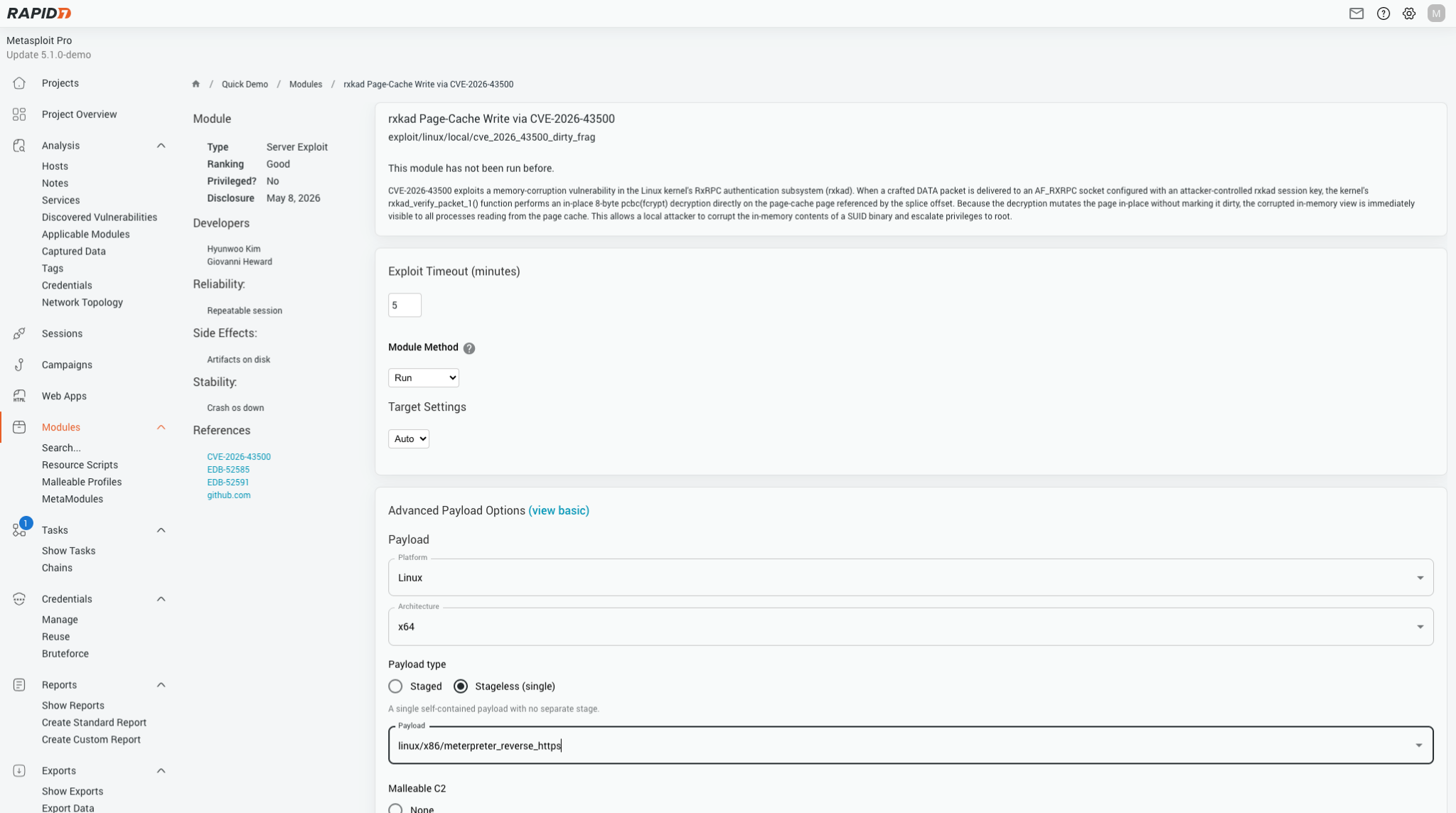Open Malleable Profiles under Modules
Screen dimensions: 1456x813
point(82,482)
